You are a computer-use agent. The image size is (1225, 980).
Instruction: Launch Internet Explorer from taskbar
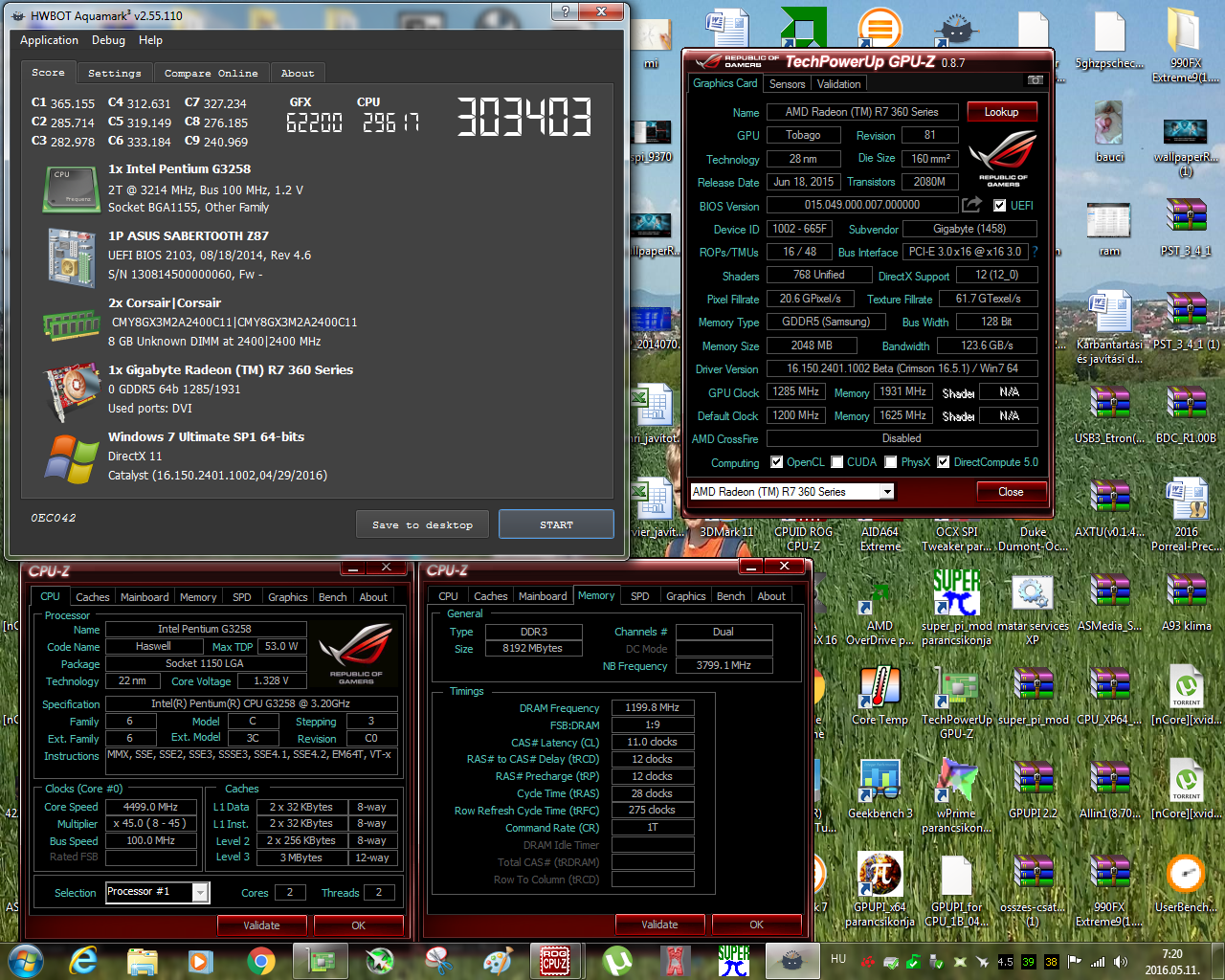83,961
